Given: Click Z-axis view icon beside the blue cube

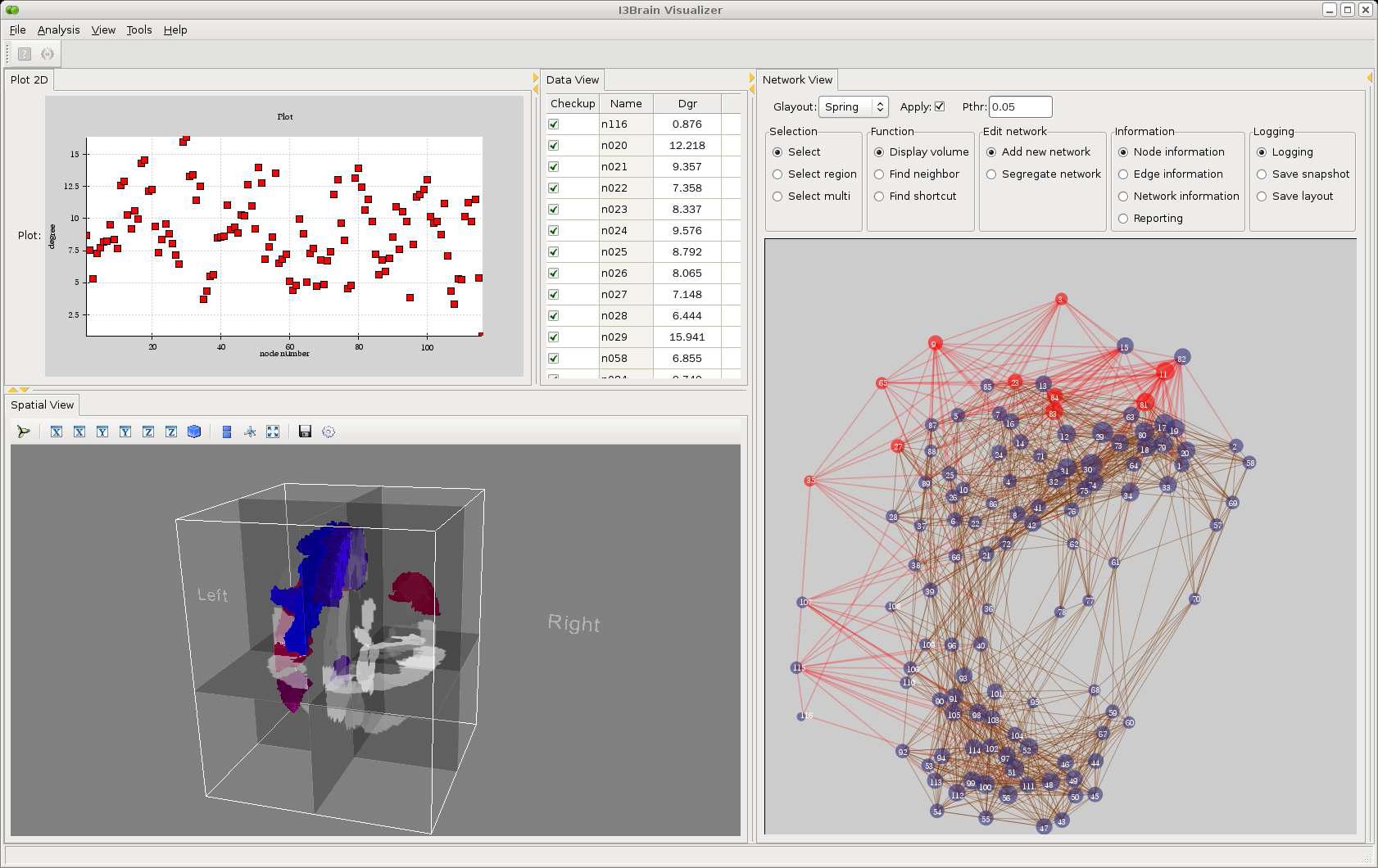Looking at the screenshot, I should pos(171,432).
